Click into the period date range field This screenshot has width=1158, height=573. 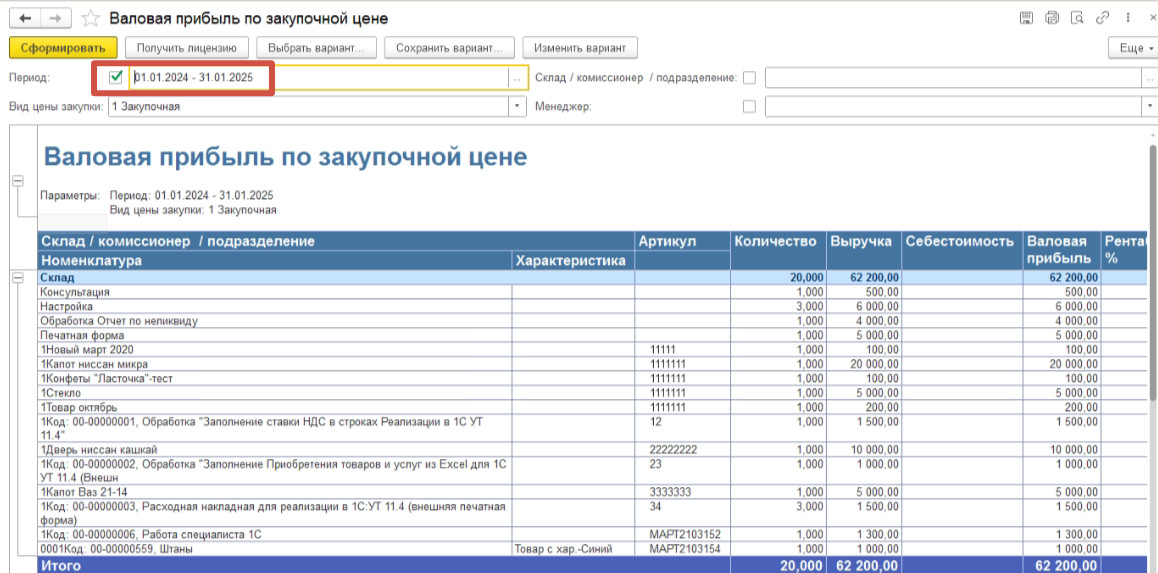(x=320, y=77)
